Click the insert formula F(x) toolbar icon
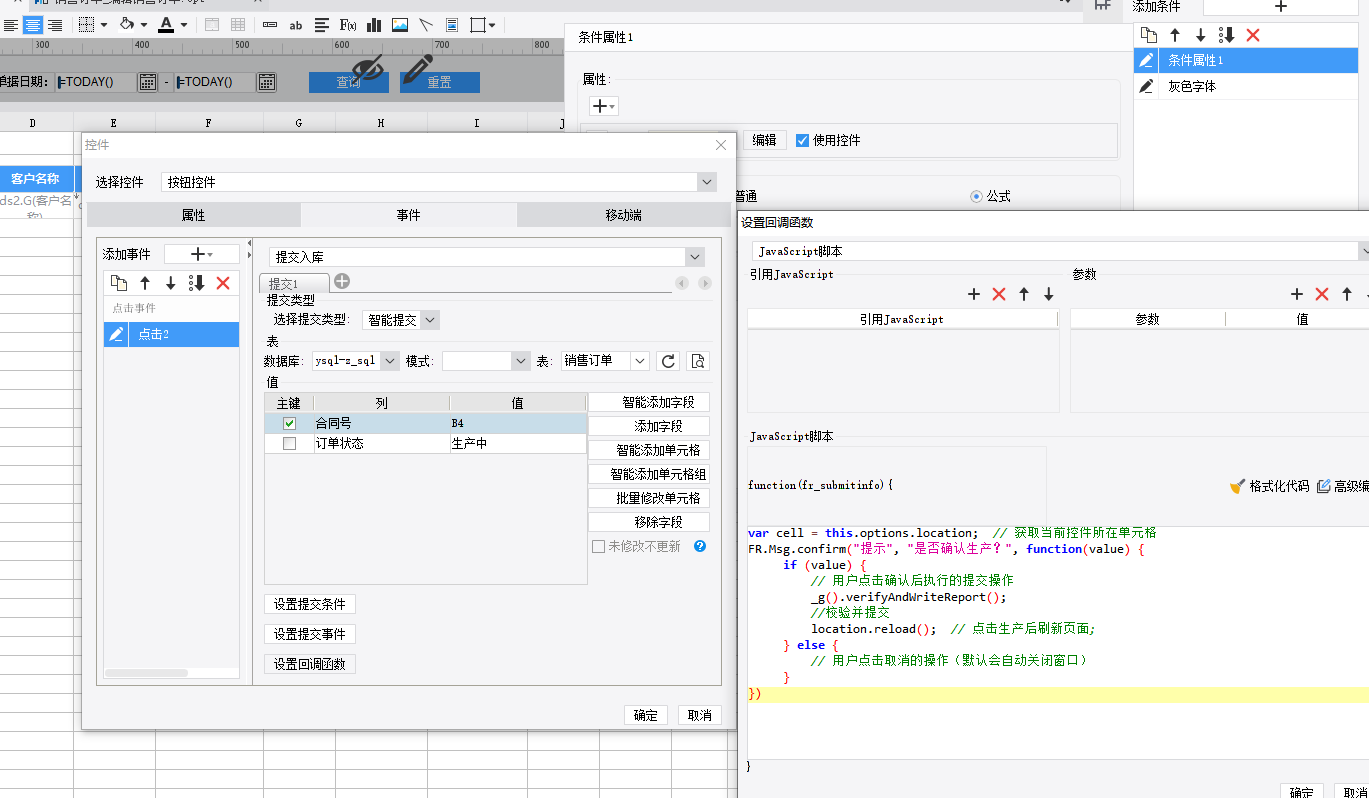The width and height of the screenshot is (1369, 798). click(x=349, y=25)
